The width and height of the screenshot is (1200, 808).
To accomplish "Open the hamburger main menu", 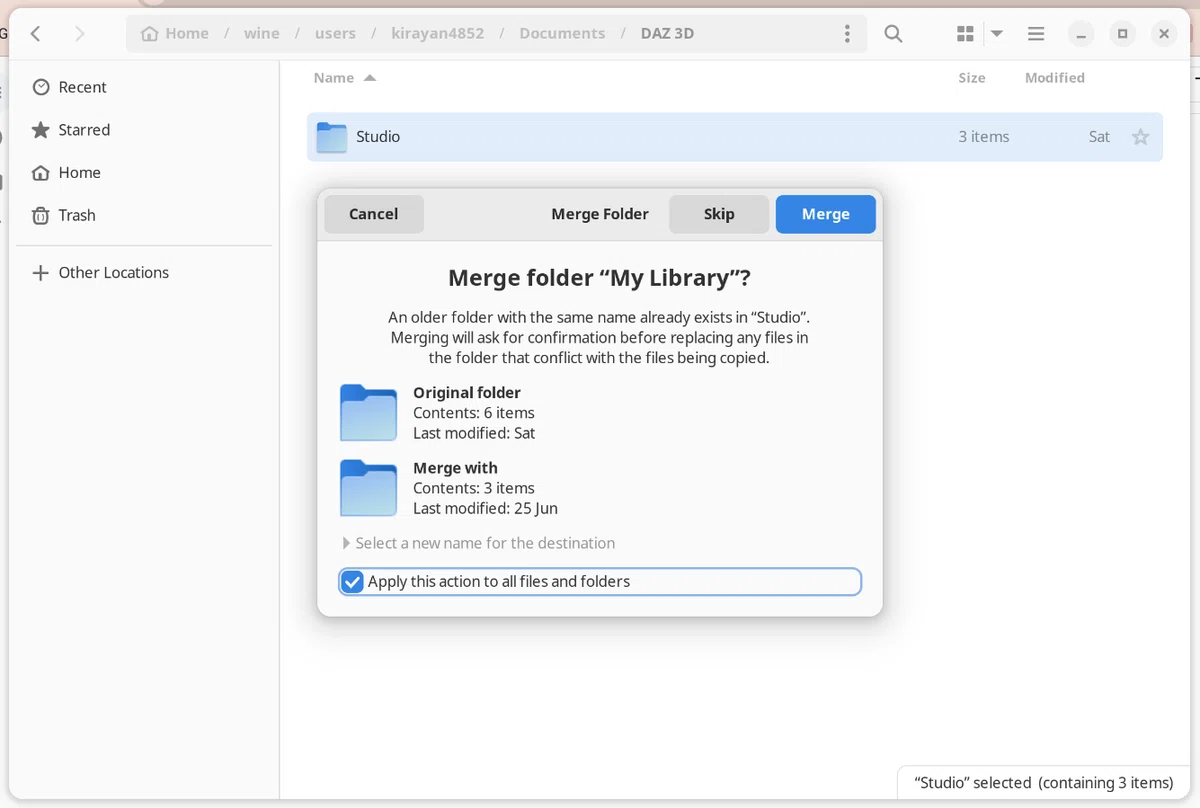I will pyautogui.click(x=1036, y=34).
